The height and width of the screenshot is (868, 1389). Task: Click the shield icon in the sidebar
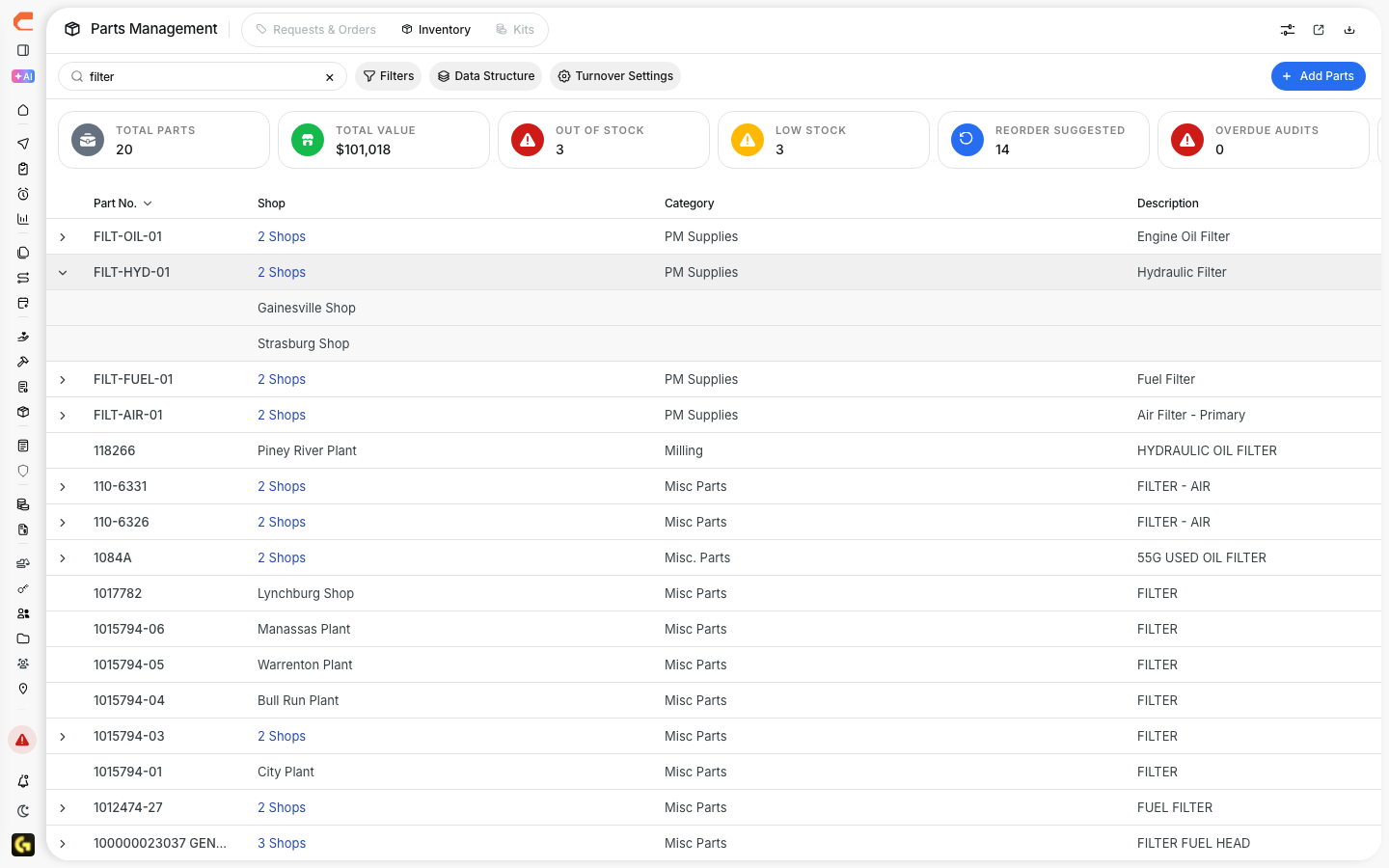tap(23, 471)
